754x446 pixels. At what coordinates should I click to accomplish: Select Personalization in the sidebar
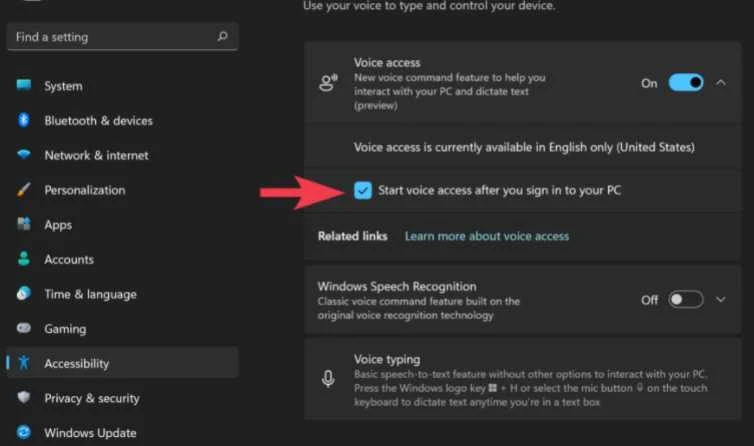pos(122,190)
